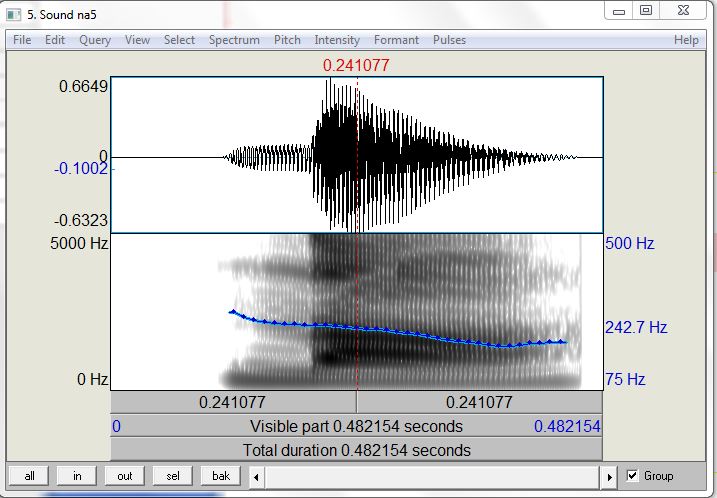The width and height of the screenshot is (717, 498).
Task: Open the Pitch menu
Action: coord(287,40)
